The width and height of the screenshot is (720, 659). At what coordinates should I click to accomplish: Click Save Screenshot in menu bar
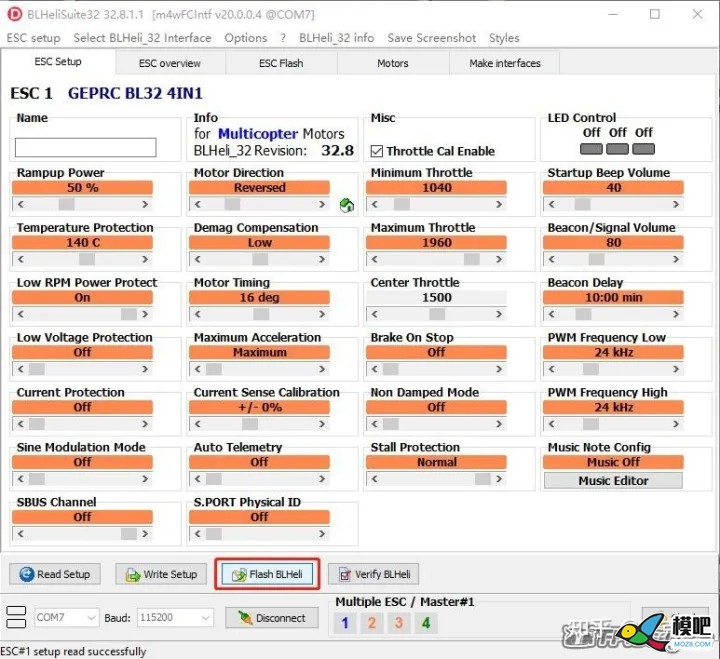tap(432, 38)
